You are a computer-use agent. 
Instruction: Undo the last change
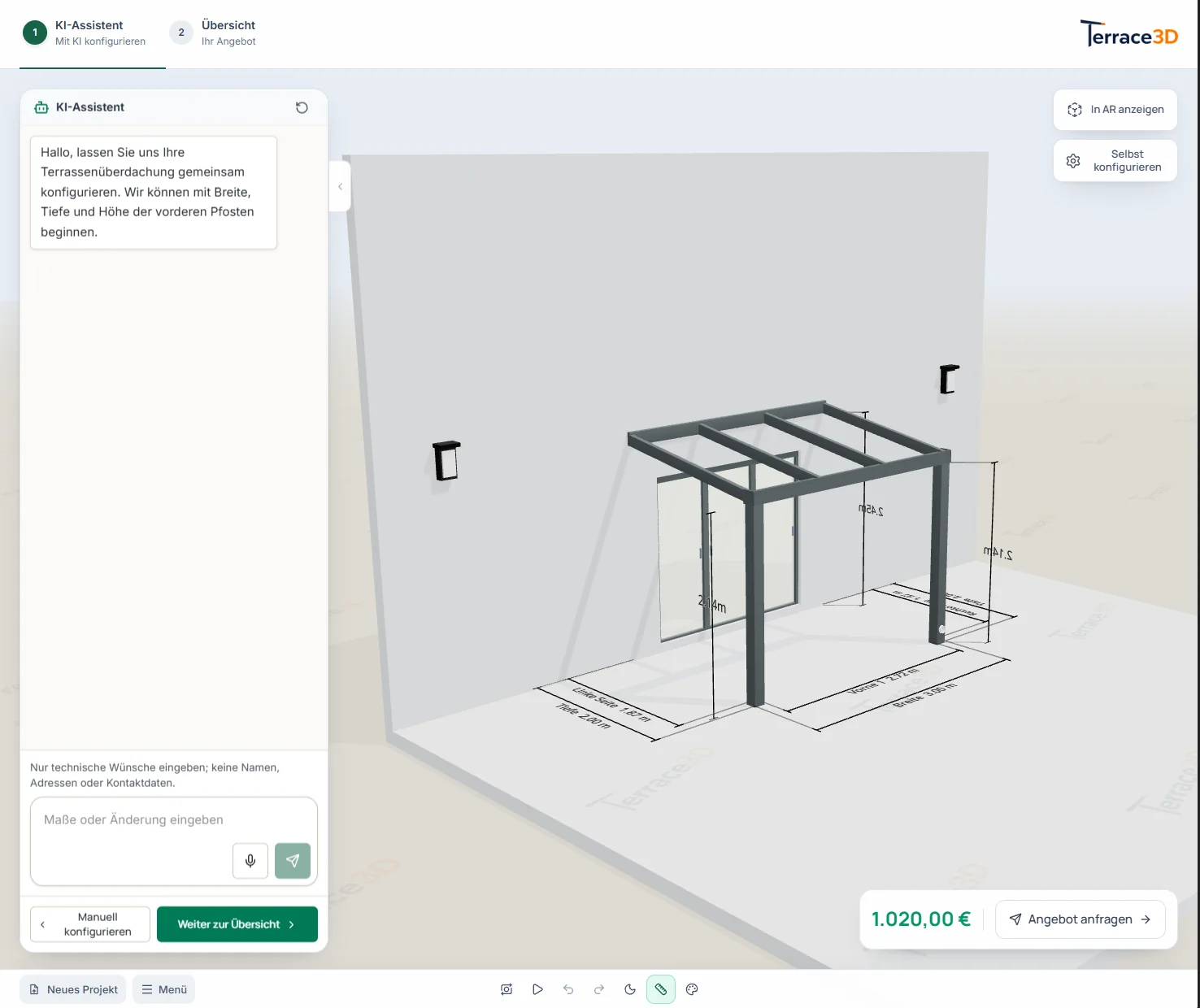pos(568,989)
